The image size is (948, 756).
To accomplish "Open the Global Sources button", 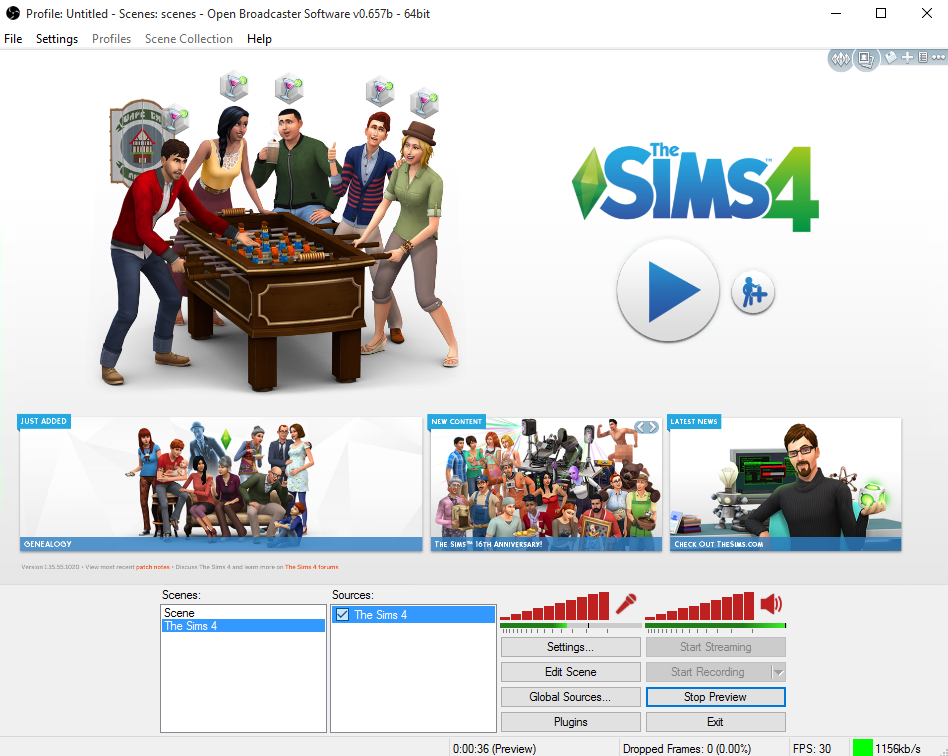I will 571,697.
